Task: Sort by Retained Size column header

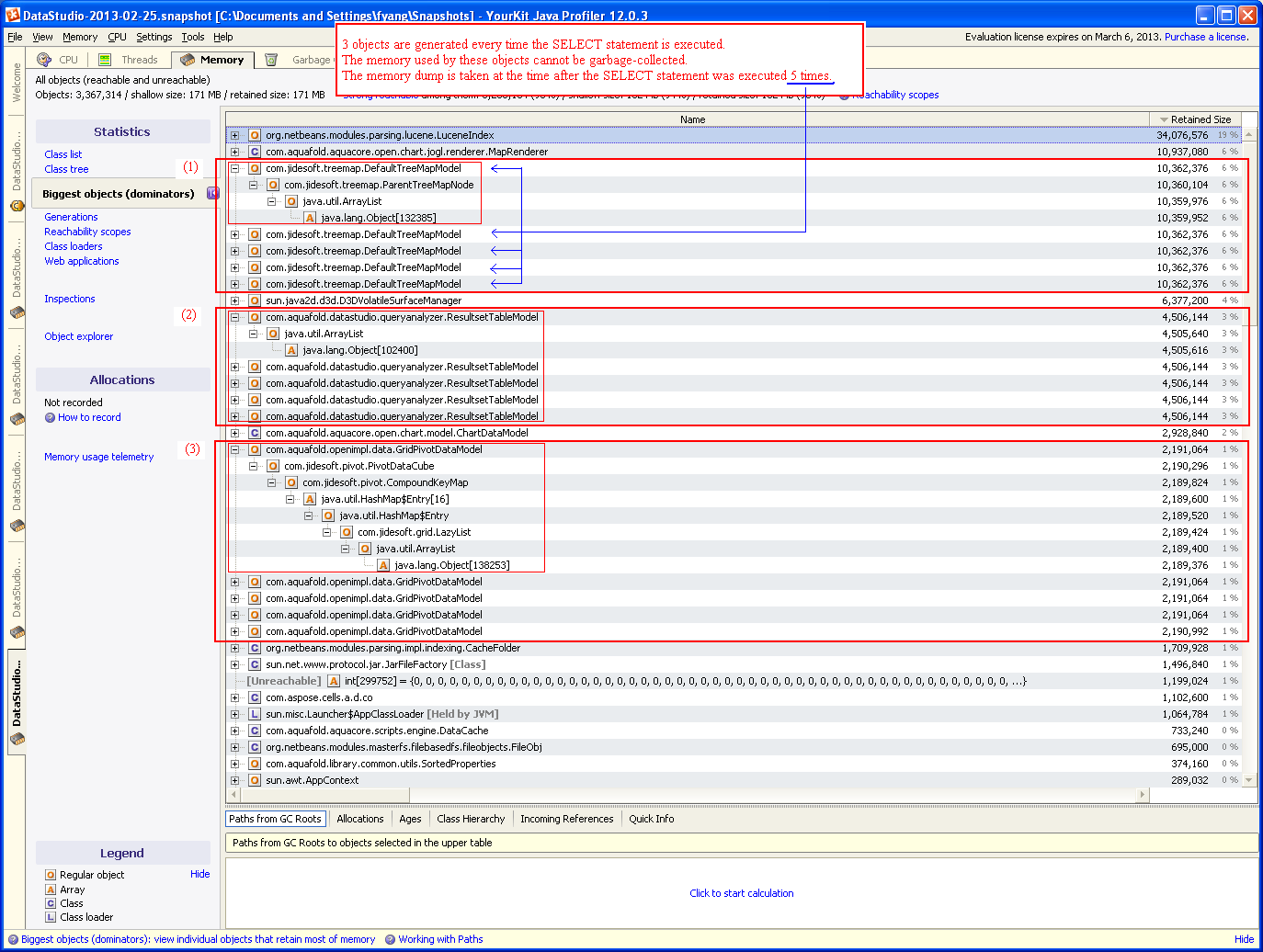Action: click(x=1195, y=119)
